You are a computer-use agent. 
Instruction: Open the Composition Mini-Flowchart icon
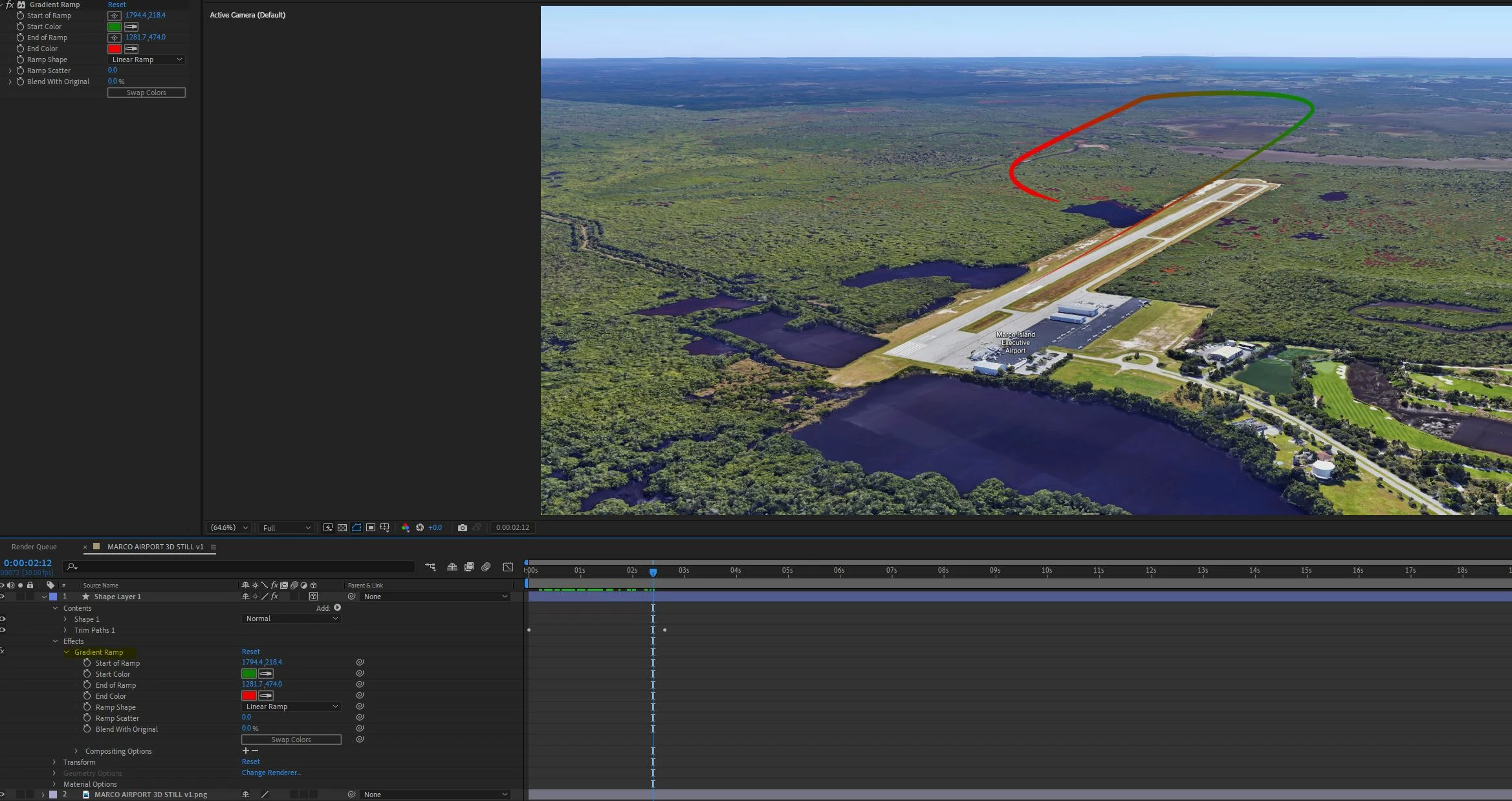[430, 567]
